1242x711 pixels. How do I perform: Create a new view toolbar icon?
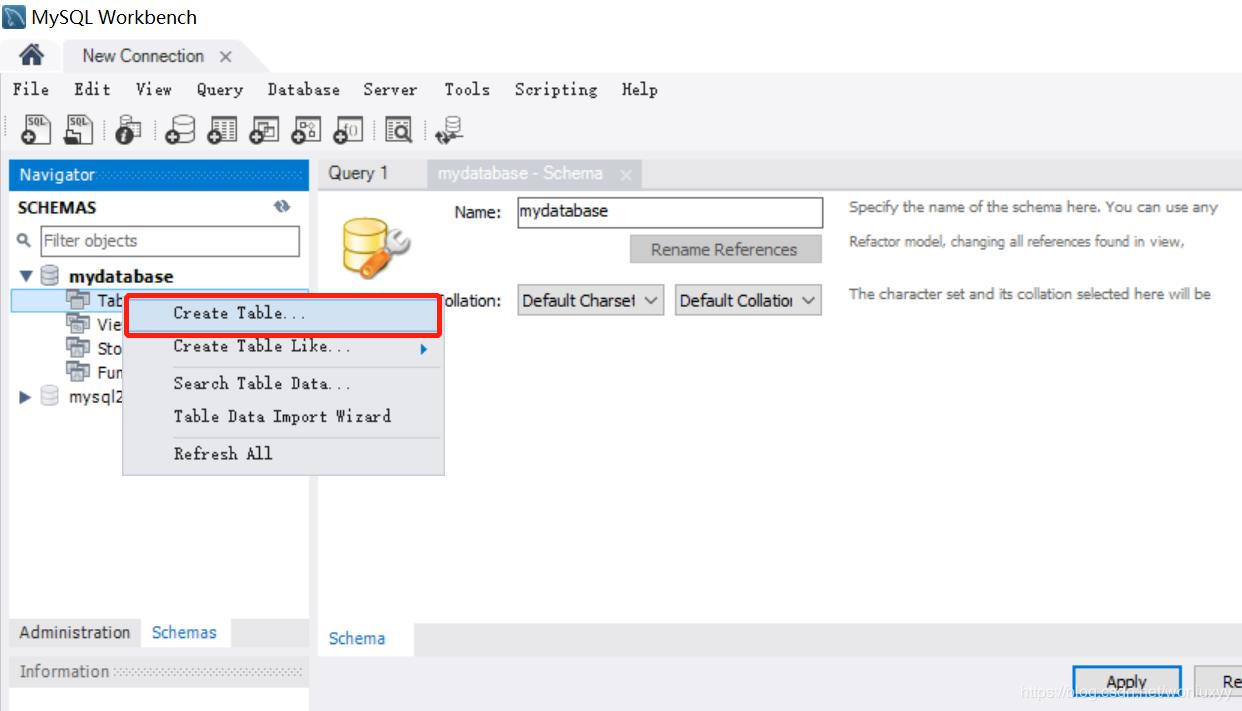[264, 129]
